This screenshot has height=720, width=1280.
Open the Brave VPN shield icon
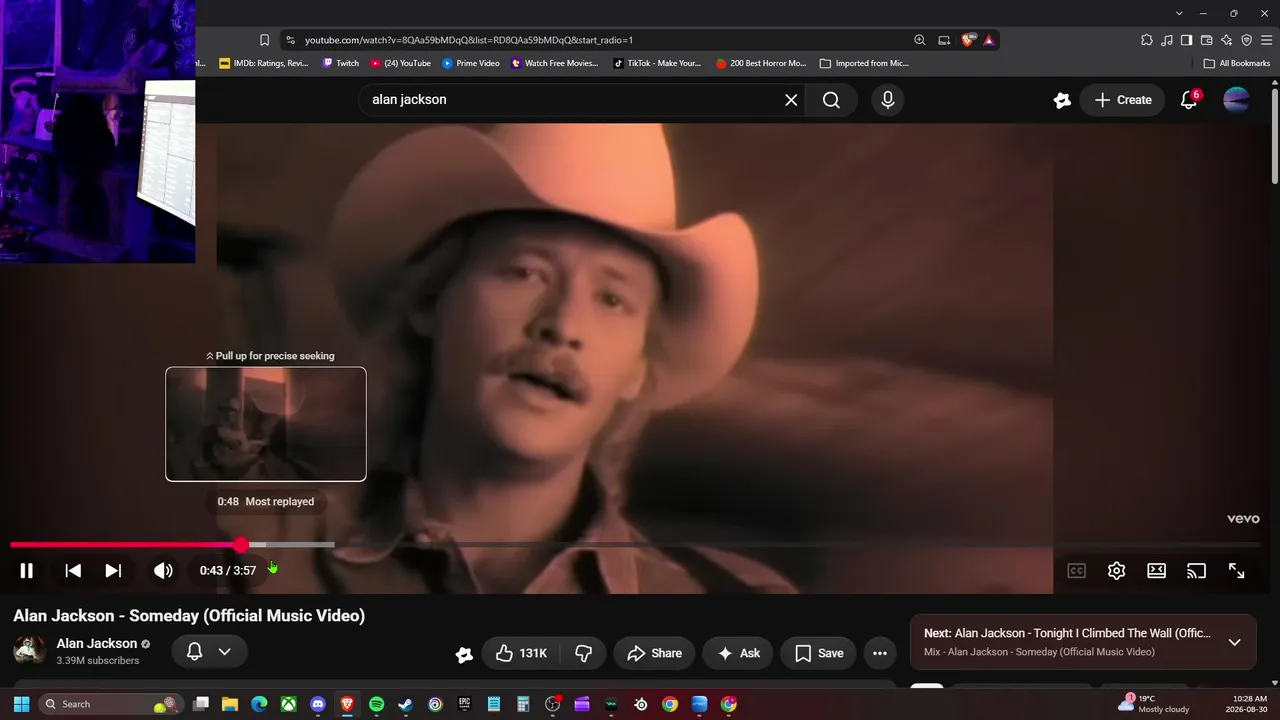tap(1246, 40)
